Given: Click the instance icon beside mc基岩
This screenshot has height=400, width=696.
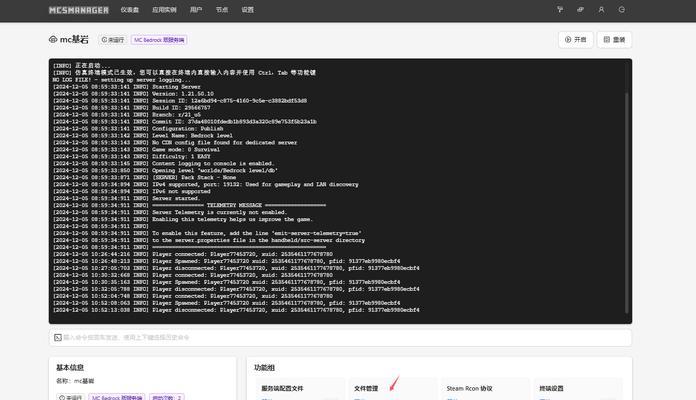Looking at the screenshot, I should coord(53,40).
